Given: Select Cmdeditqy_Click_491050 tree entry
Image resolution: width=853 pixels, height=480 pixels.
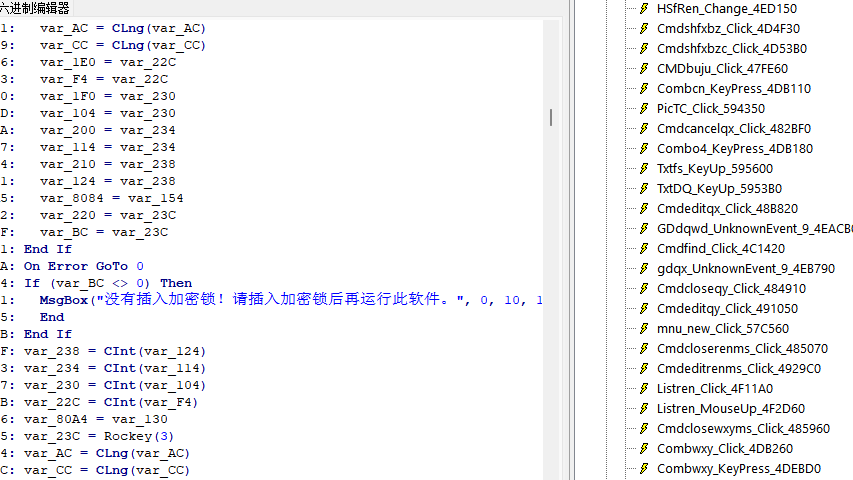Looking at the screenshot, I should click(x=727, y=308).
